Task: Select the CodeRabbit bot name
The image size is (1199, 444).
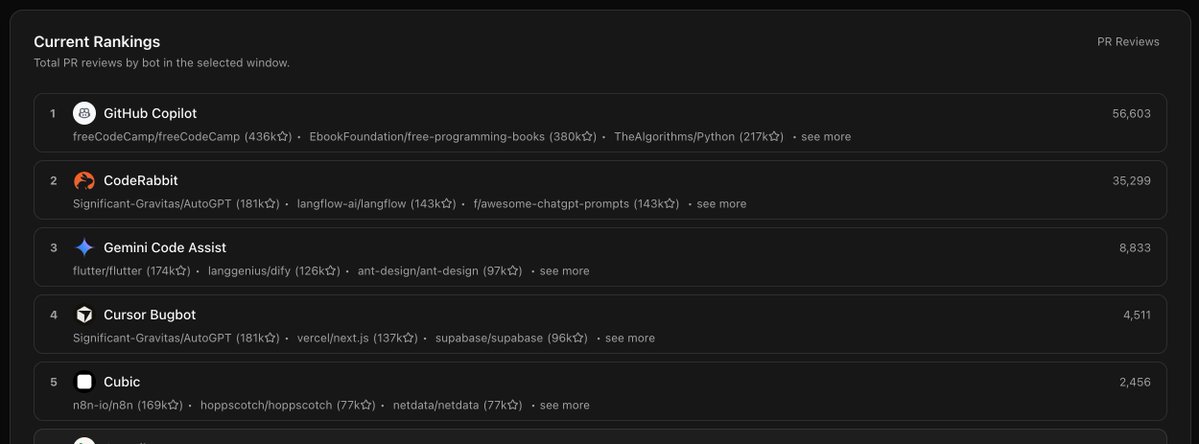Action: point(141,180)
